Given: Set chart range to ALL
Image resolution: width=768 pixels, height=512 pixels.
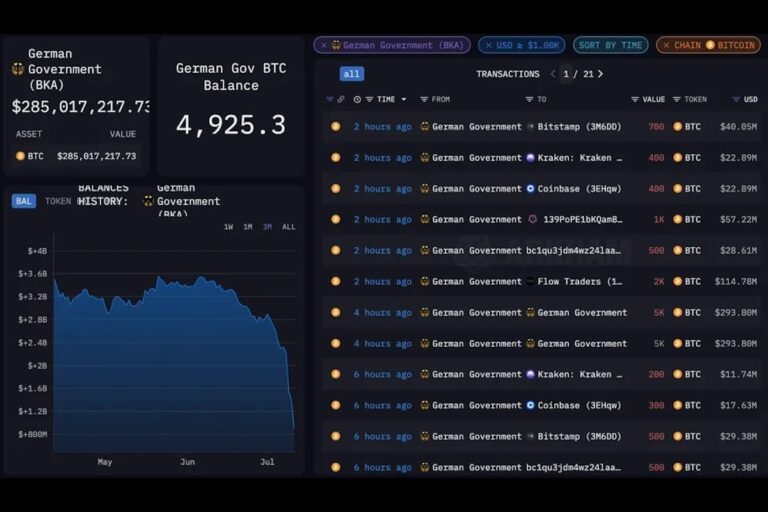Looking at the screenshot, I should 288,227.
